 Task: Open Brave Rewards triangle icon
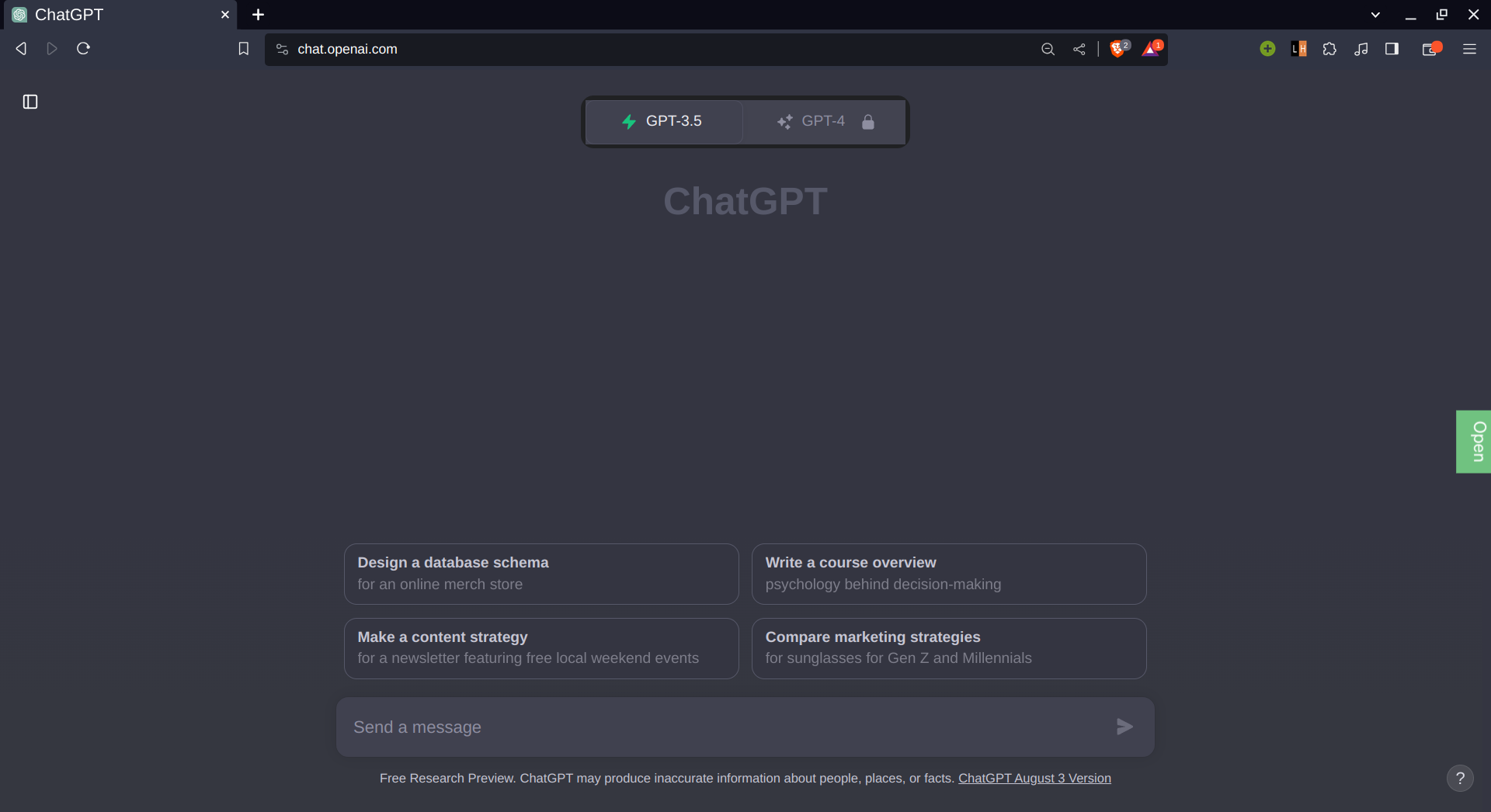pyautogui.click(x=1152, y=49)
